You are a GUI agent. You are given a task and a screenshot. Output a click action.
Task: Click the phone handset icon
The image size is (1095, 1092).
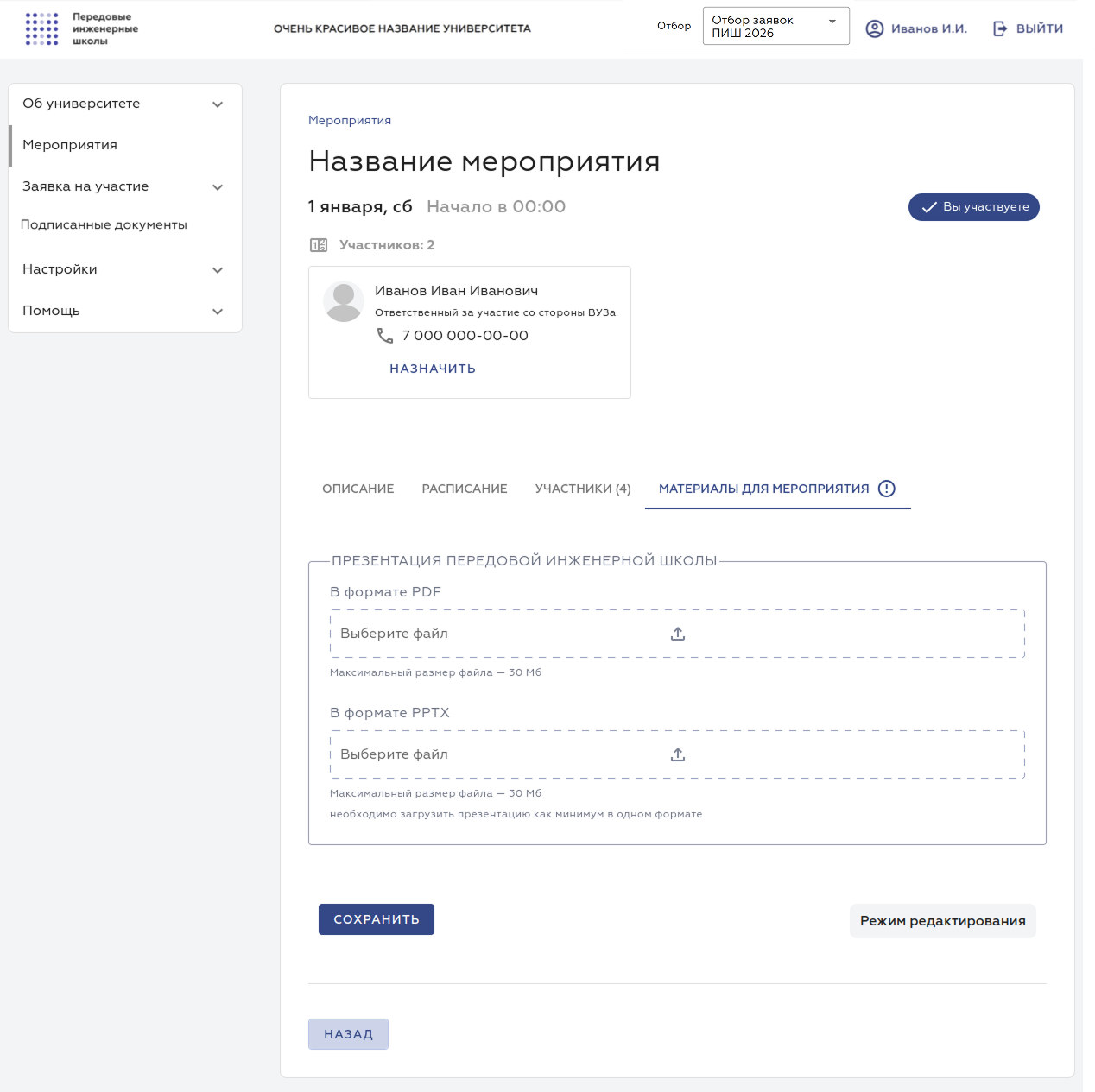click(x=385, y=335)
